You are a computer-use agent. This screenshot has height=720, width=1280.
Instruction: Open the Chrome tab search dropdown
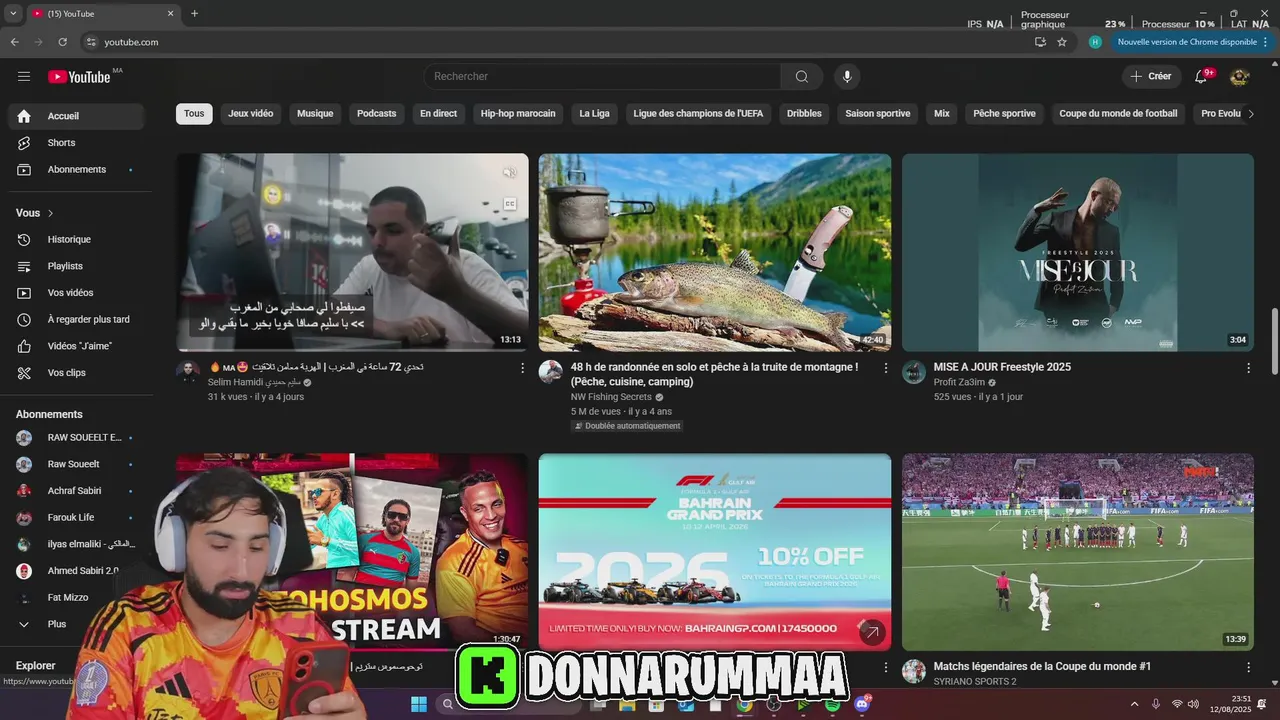[13, 13]
